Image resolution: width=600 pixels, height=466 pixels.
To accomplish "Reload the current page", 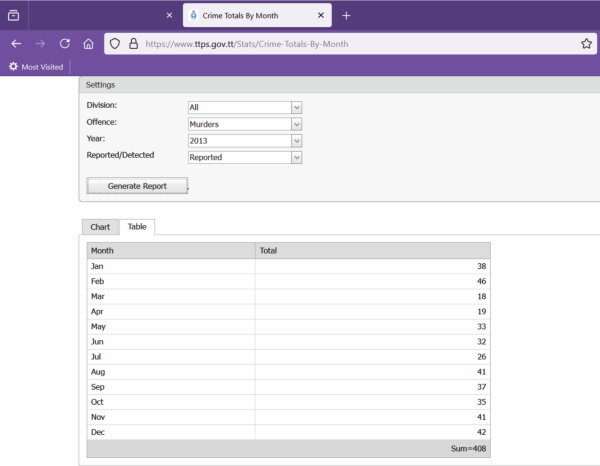I will coord(65,44).
